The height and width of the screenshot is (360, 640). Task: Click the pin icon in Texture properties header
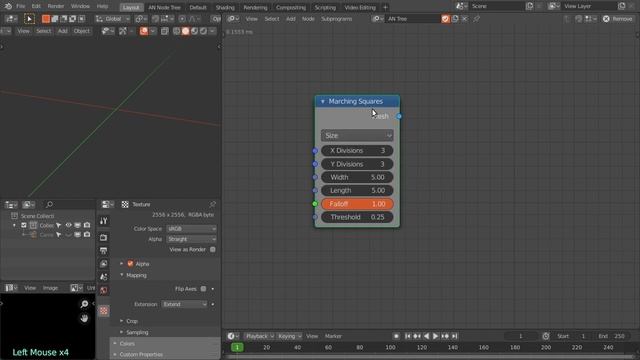click(212, 204)
